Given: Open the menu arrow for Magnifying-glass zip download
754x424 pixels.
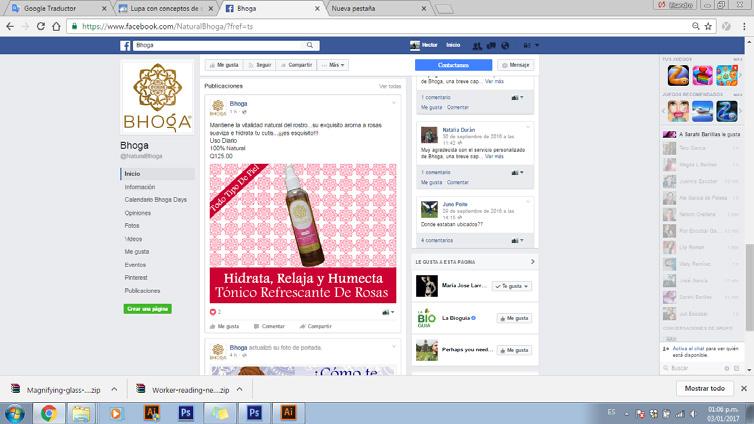Looking at the screenshot, I should click(114, 390).
